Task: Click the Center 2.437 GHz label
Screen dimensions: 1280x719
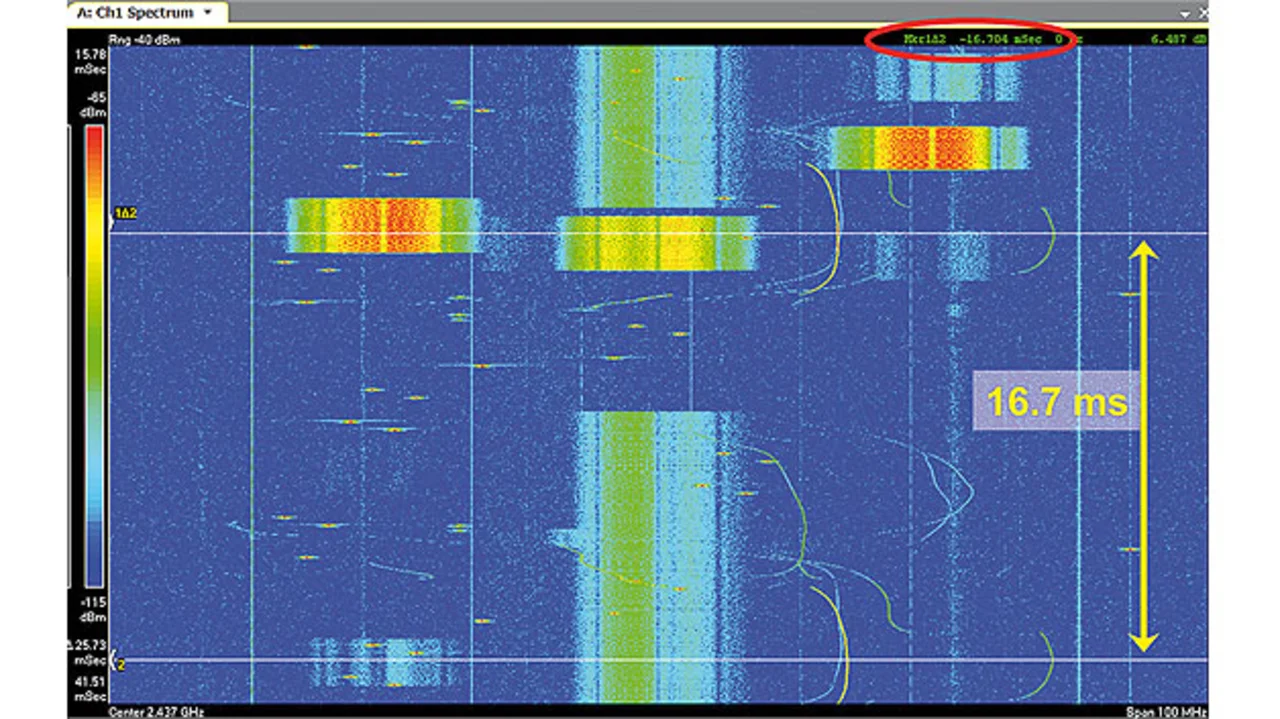Action: [x=156, y=712]
